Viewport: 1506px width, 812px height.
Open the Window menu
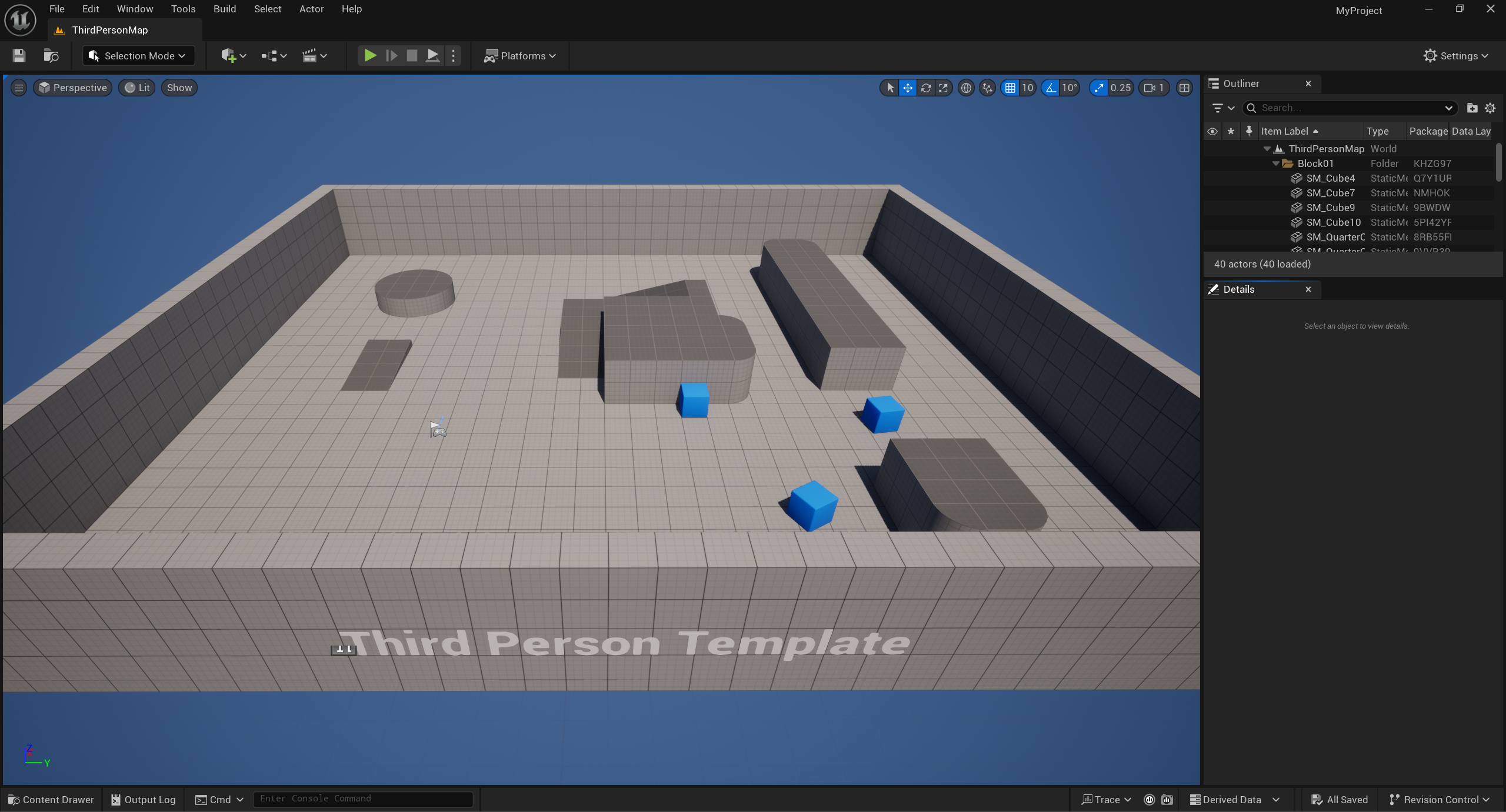135,9
